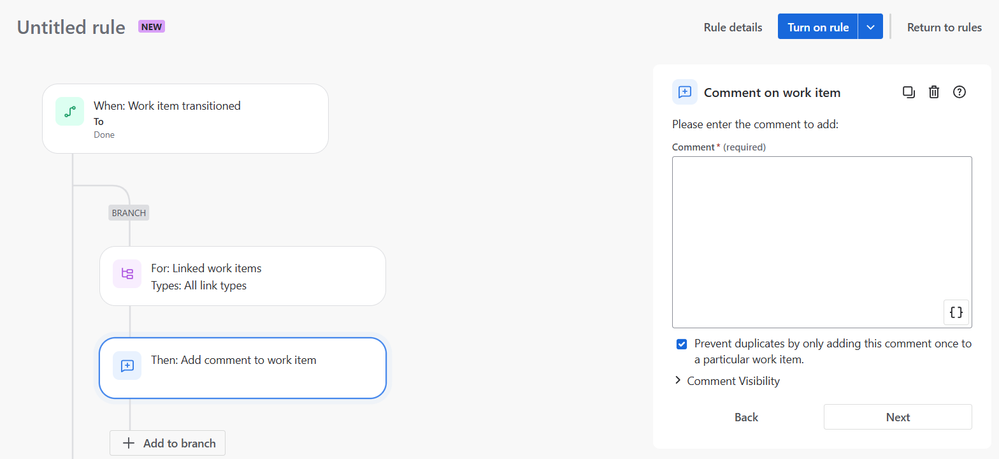Click the work item transitioned trigger icon
This screenshot has width=999, height=459.
(x=69, y=113)
